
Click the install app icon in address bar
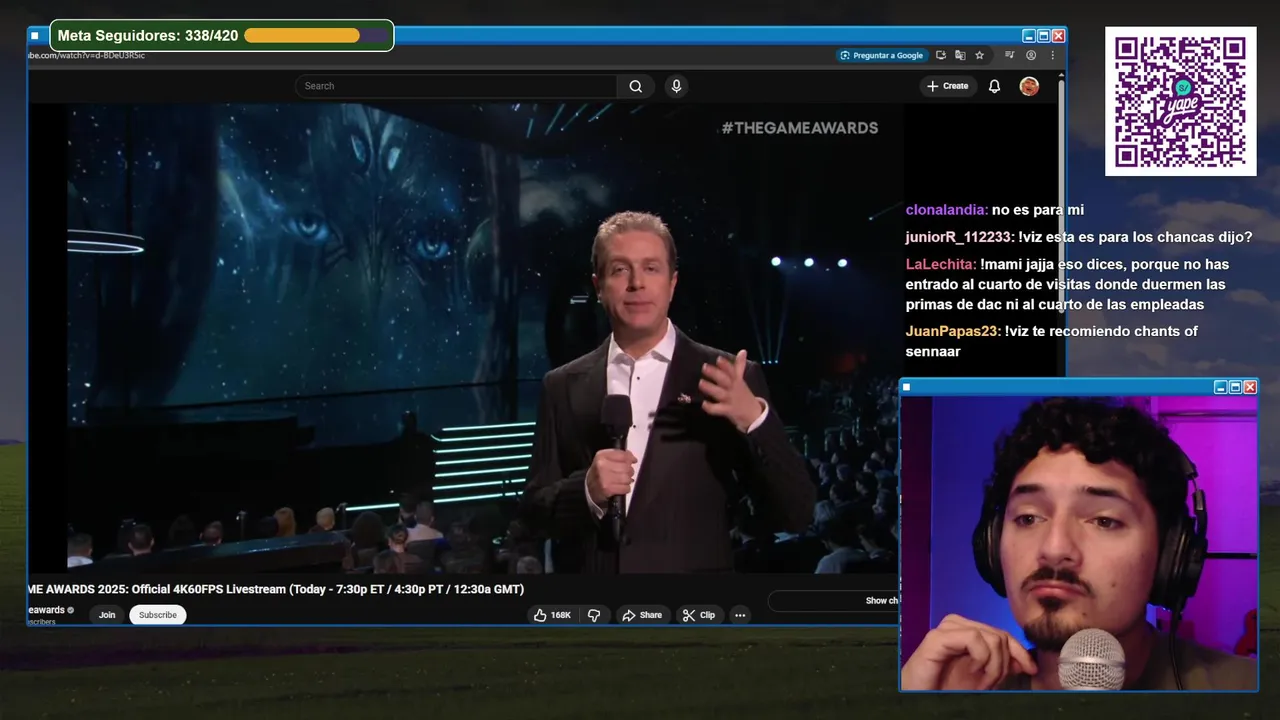coord(940,55)
